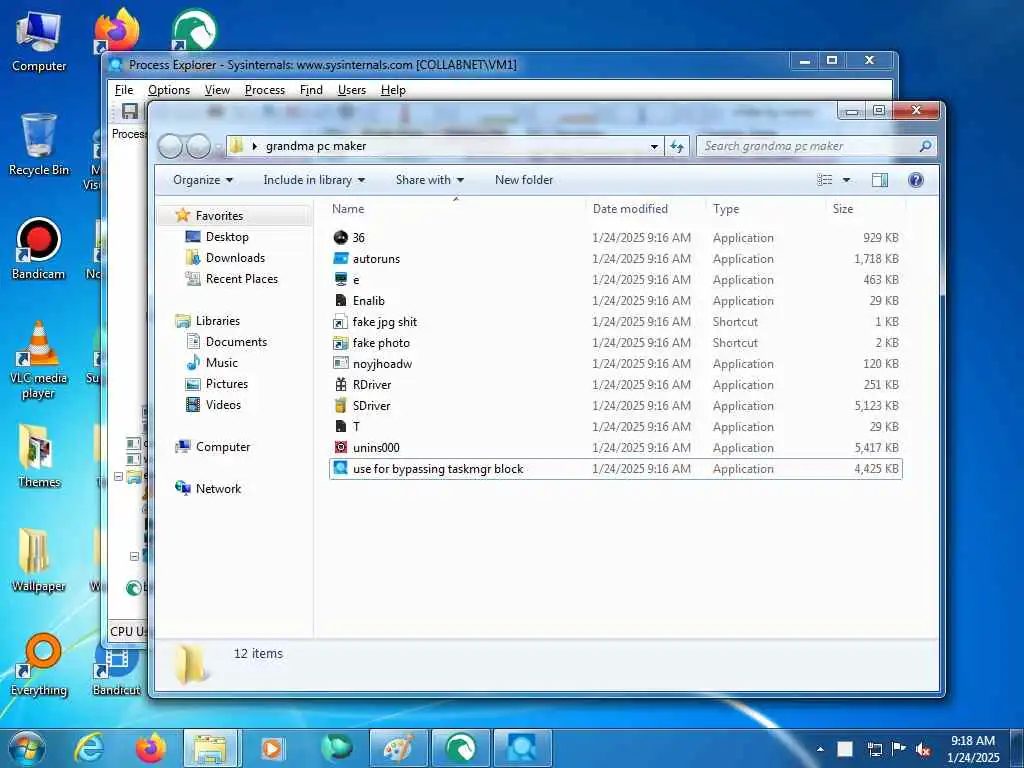1024x768 pixels.
Task: Click the Paint taskbar button
Action: 398,748
